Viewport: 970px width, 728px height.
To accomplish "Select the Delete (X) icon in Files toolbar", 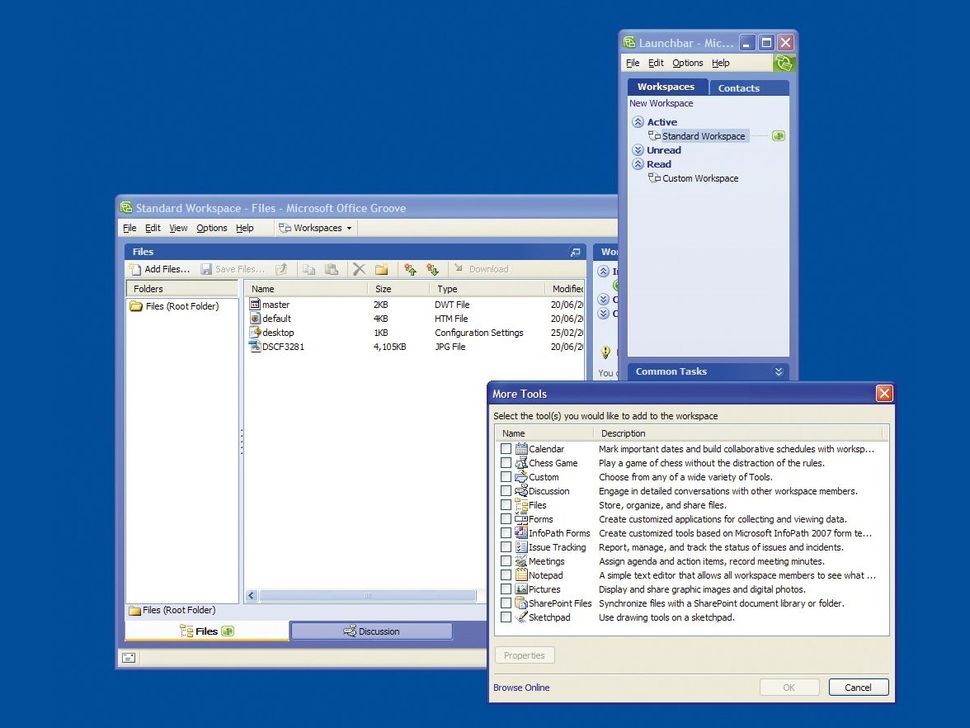I will click(359, 269).
